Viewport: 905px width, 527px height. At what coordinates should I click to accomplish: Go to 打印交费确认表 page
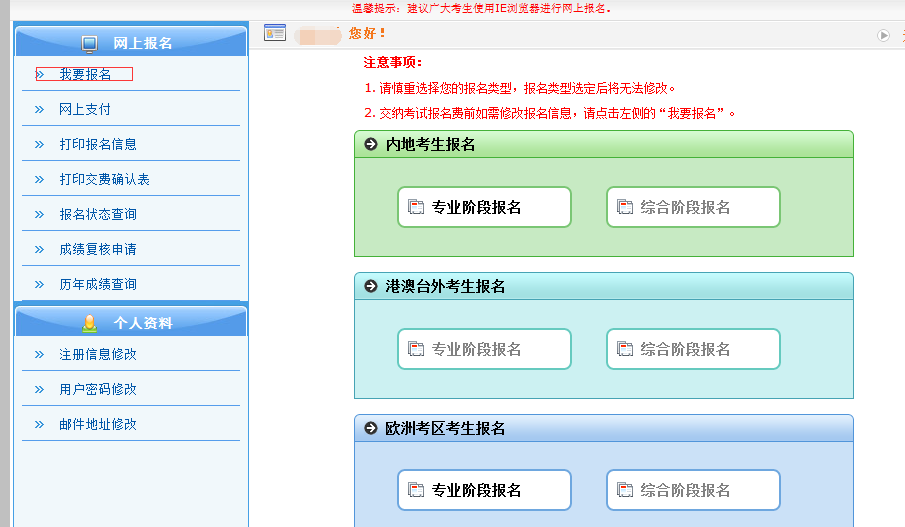(104, 180)
